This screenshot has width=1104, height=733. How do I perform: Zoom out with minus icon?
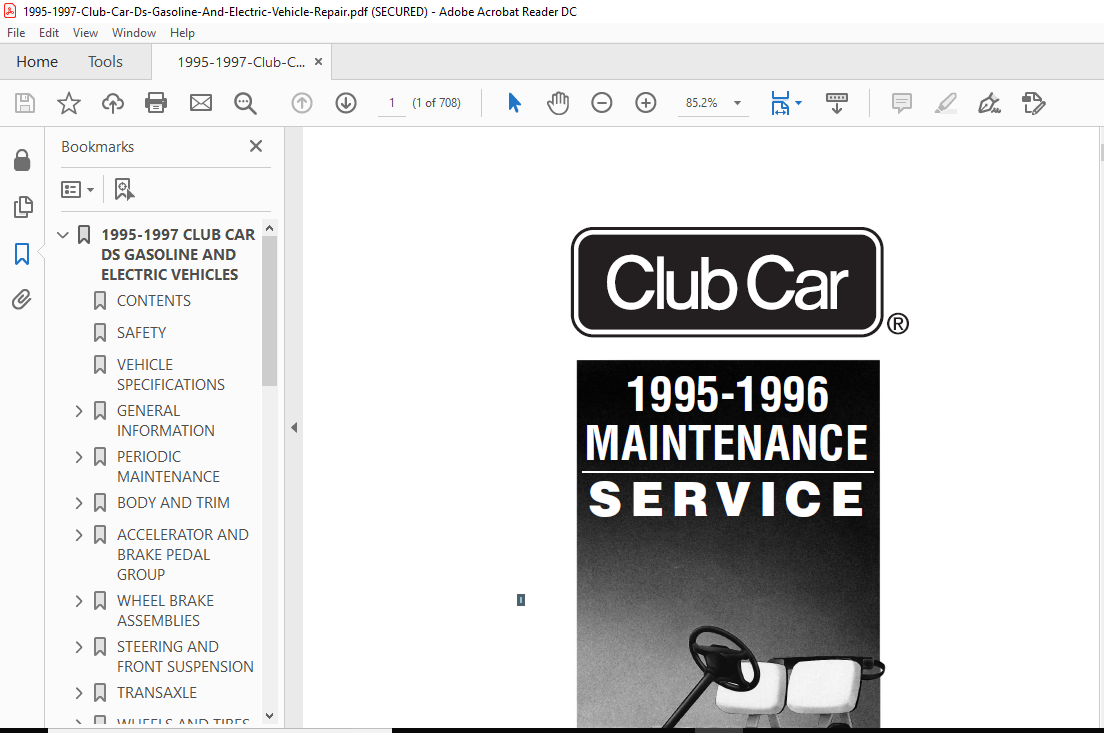[601, 103]
